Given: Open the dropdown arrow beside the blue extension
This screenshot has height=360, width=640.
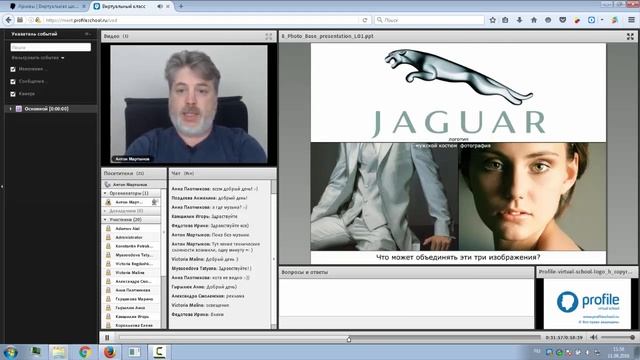Looking at the screenshot, I should point(602,20).
